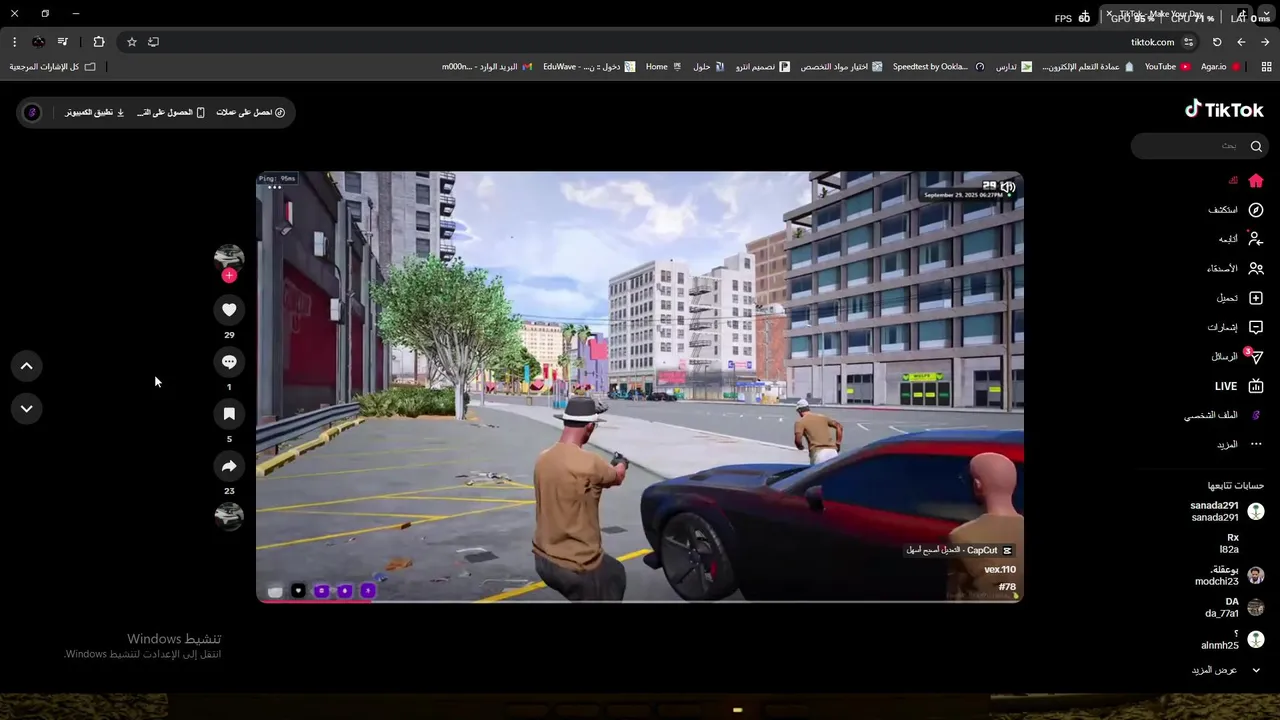Viewport: 1280px width, 720px height.
Task: Toggle video sound with the speaker icon
Action: click(1008, 187)
